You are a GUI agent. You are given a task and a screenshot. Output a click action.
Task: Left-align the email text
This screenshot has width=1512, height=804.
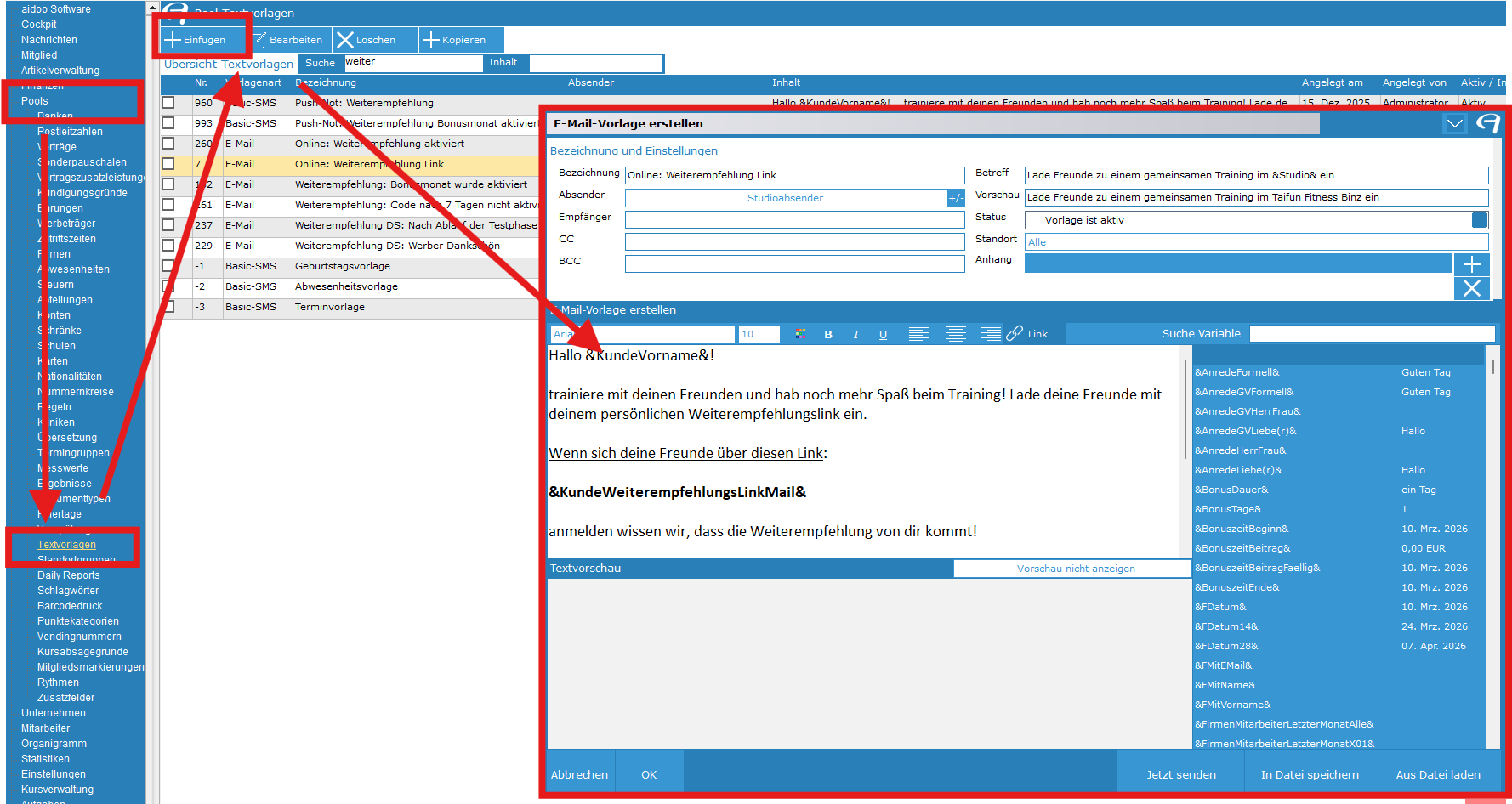[918, 334]
